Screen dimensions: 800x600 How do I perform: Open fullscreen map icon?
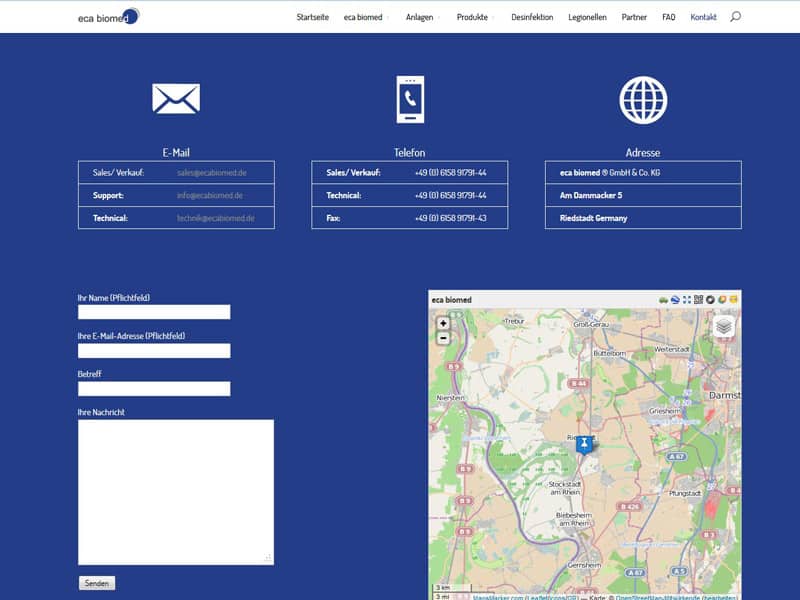click(687, 300)
